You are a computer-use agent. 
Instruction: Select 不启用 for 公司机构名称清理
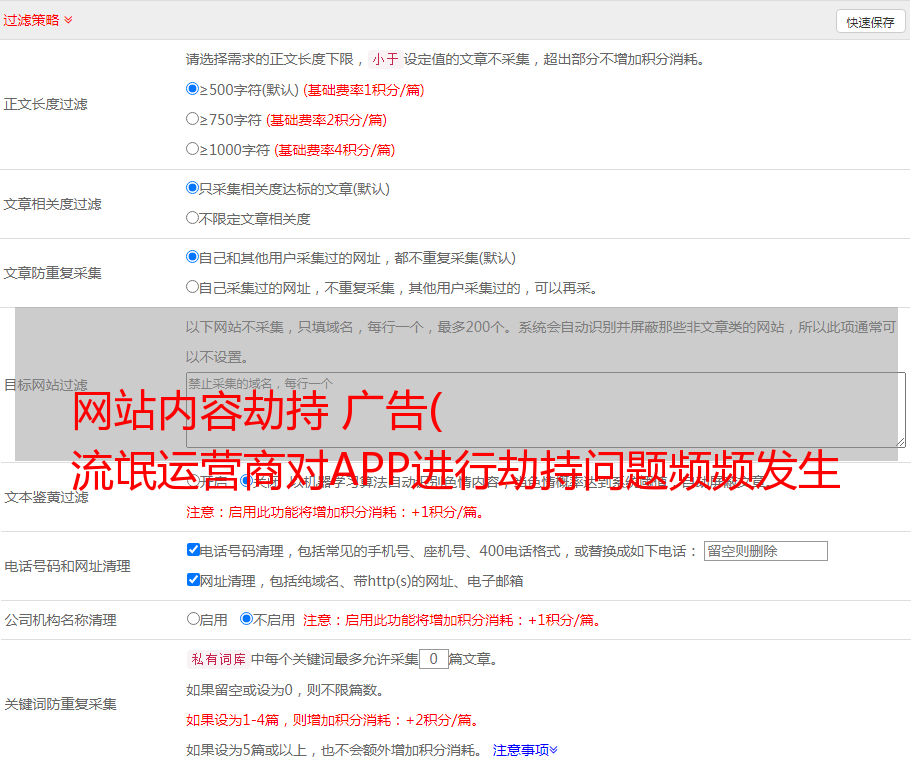click(247, 619)
